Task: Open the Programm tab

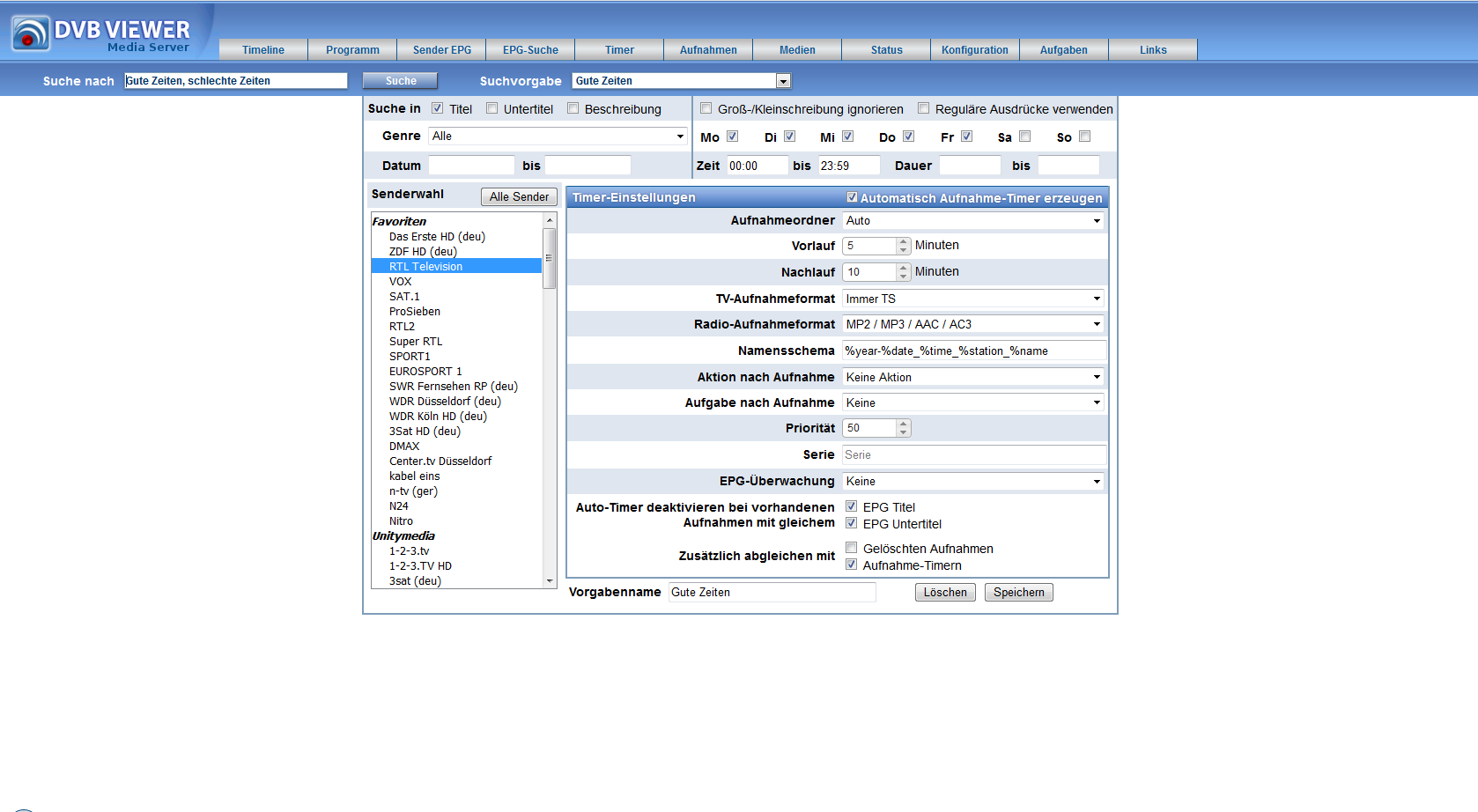Action: (x=352, y=50)
